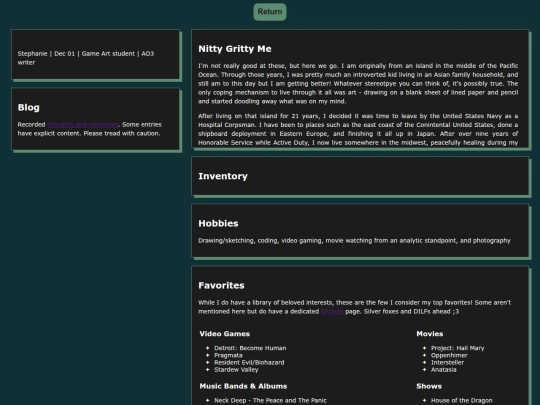Select the Stephanie profile summary text
The height and width of the screenshot is (405, 540).
pos(86,58)
